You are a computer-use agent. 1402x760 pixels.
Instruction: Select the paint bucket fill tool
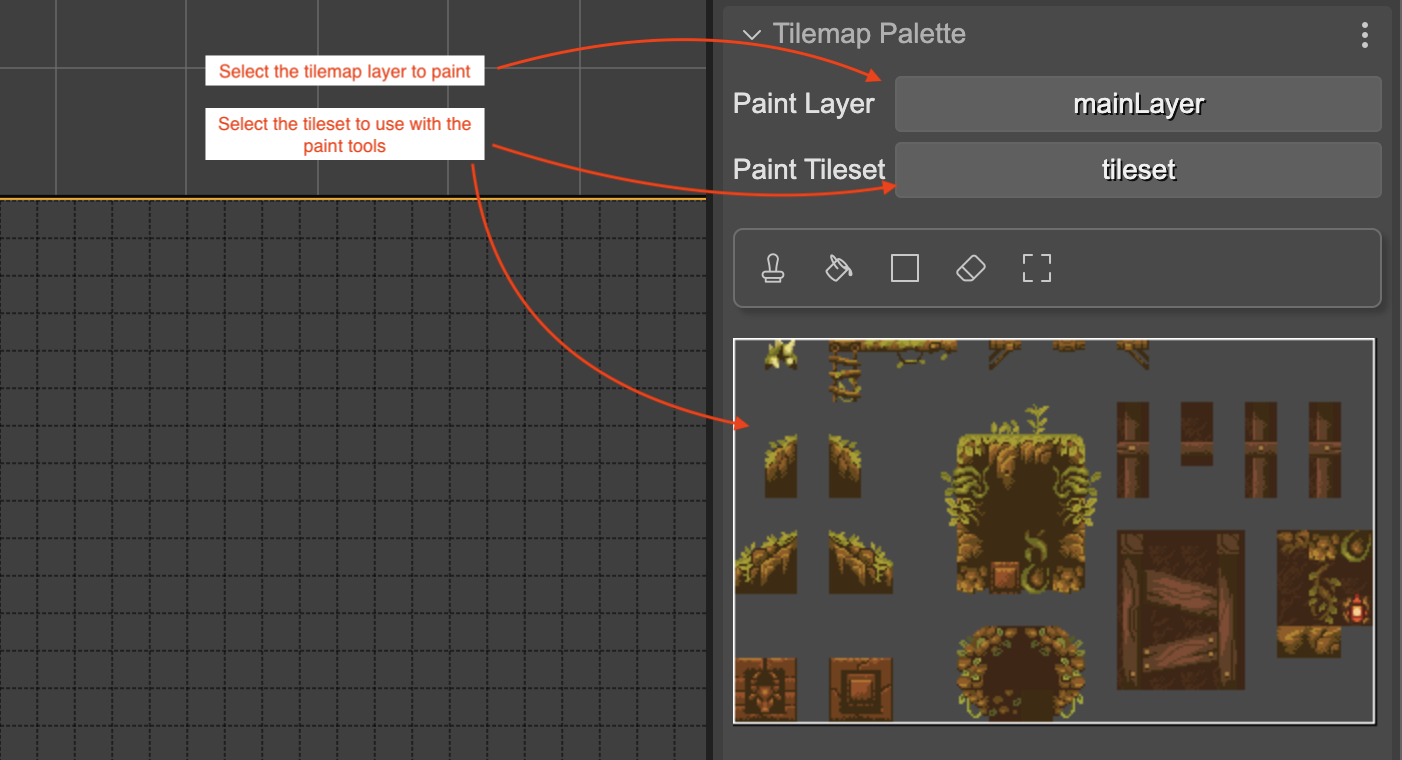(x=839, y=268)
